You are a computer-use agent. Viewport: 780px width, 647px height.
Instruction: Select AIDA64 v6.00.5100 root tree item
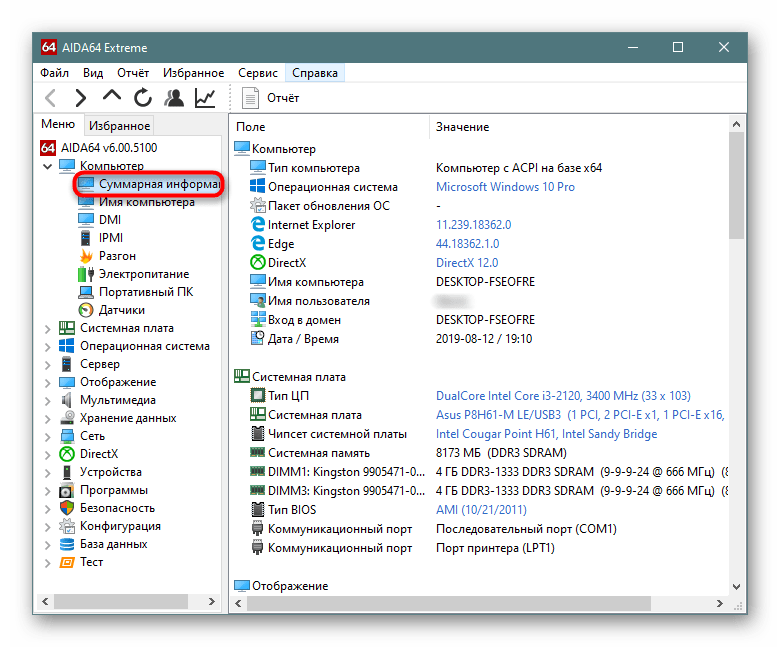[x=99, y=148]
